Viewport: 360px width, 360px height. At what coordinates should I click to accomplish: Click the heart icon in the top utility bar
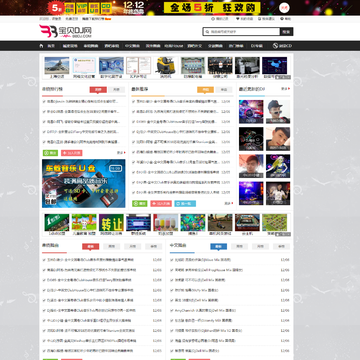click(238, 19)
